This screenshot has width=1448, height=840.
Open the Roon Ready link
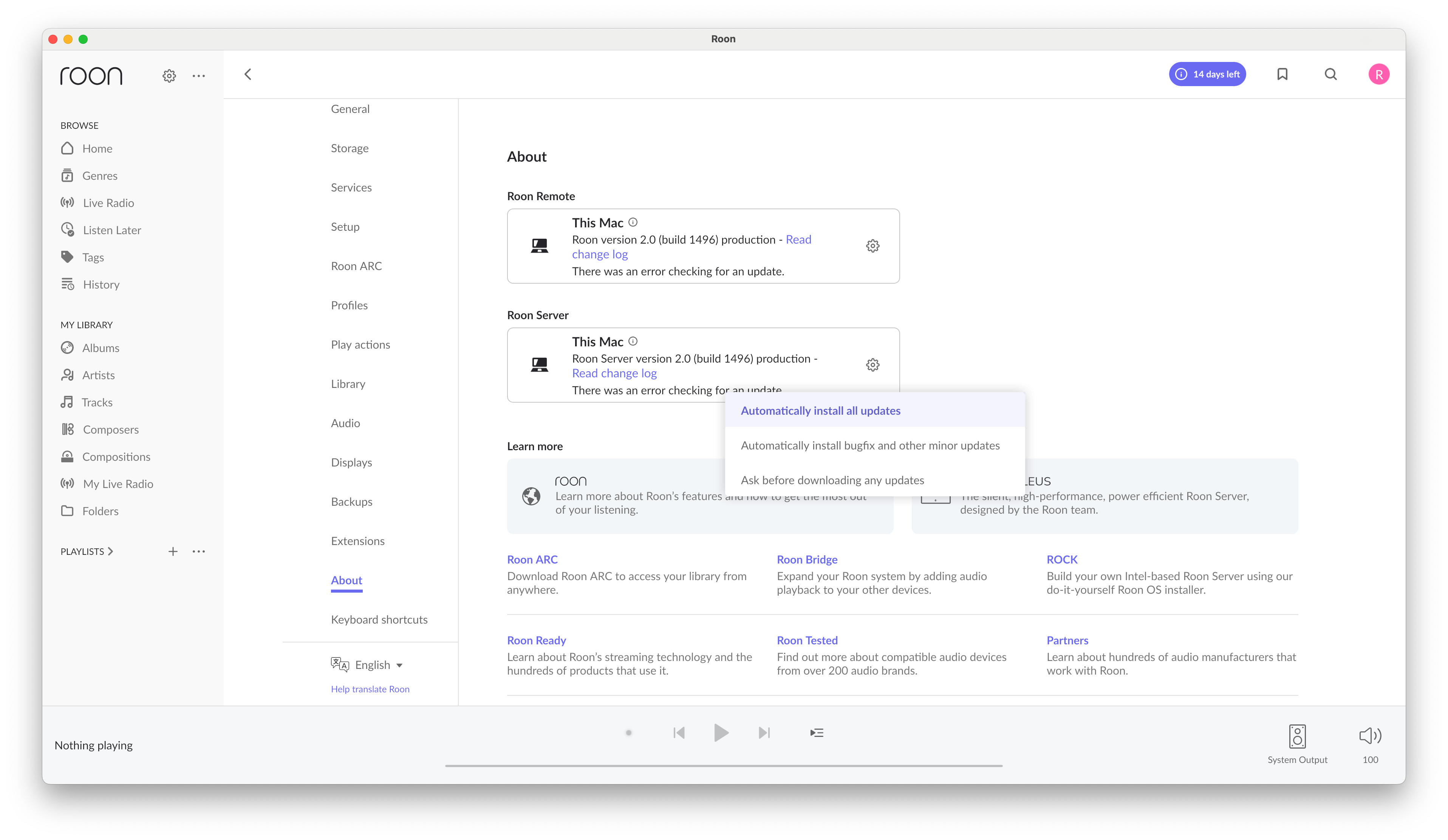[x=536, y=640]
